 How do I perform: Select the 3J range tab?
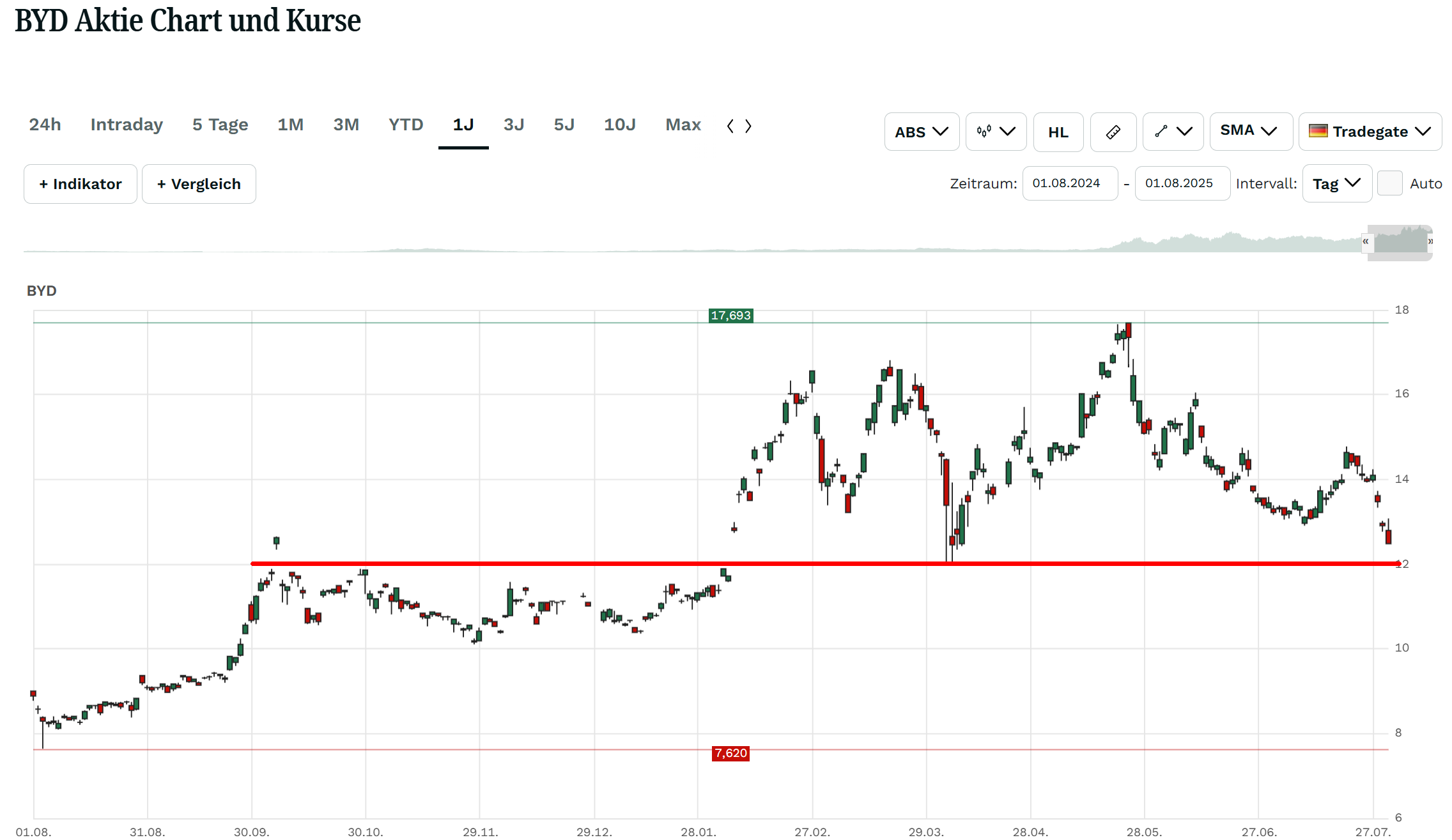[514, 125]
